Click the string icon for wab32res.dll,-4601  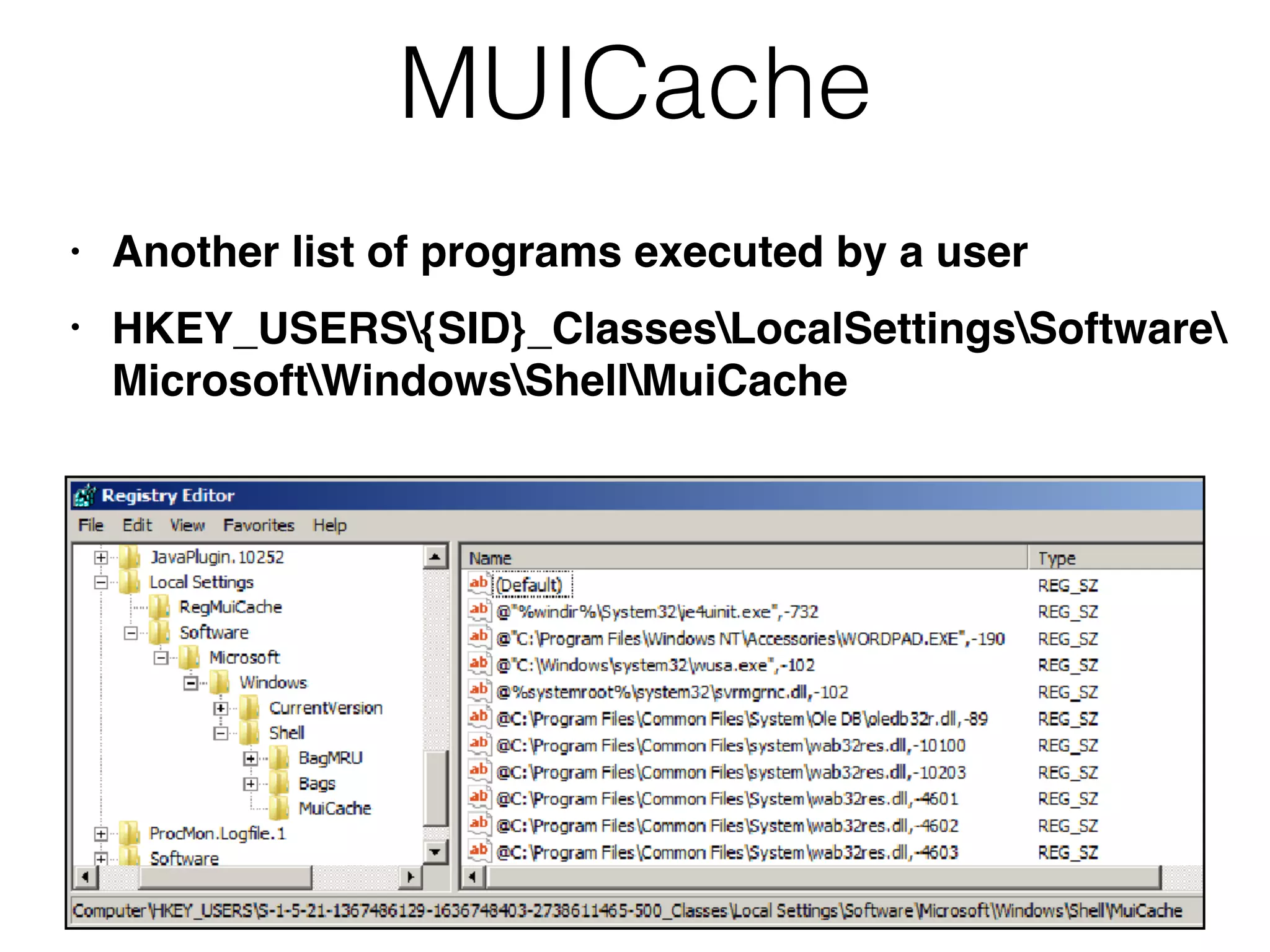pos(479,798)
